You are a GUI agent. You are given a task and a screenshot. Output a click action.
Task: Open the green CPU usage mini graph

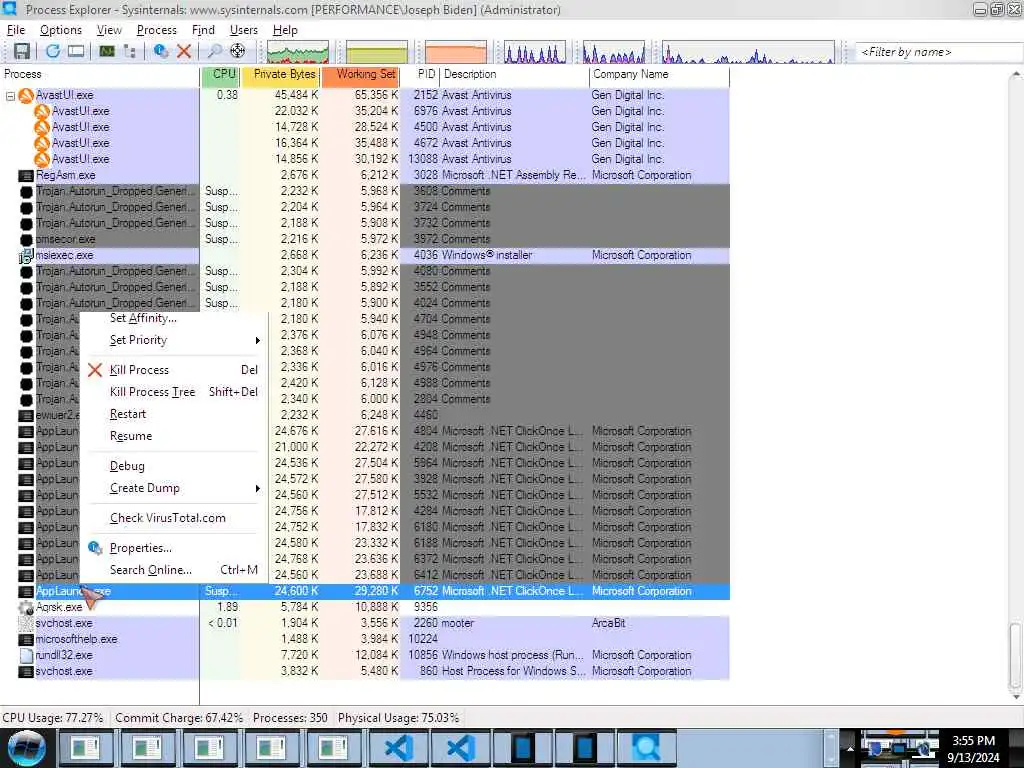[x=298, y=52]
